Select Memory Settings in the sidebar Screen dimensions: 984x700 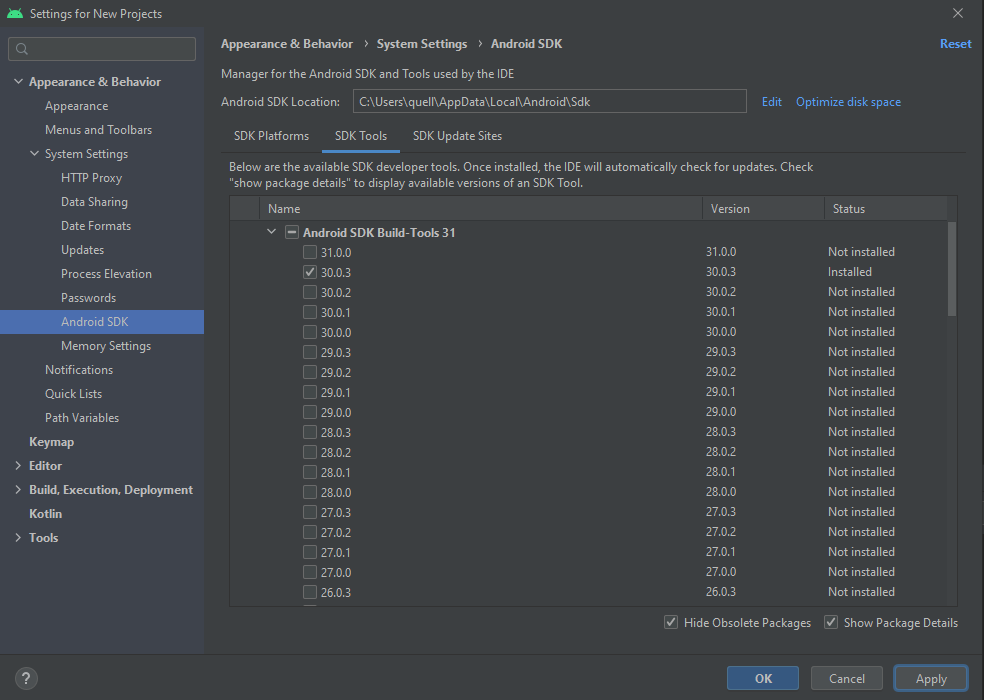point(106,346)
